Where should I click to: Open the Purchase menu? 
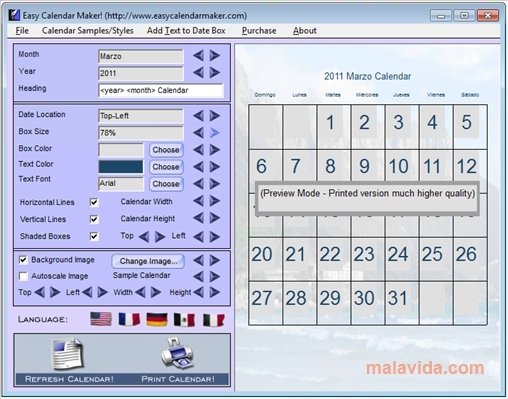pyautogui.click(x=259, y=31)
